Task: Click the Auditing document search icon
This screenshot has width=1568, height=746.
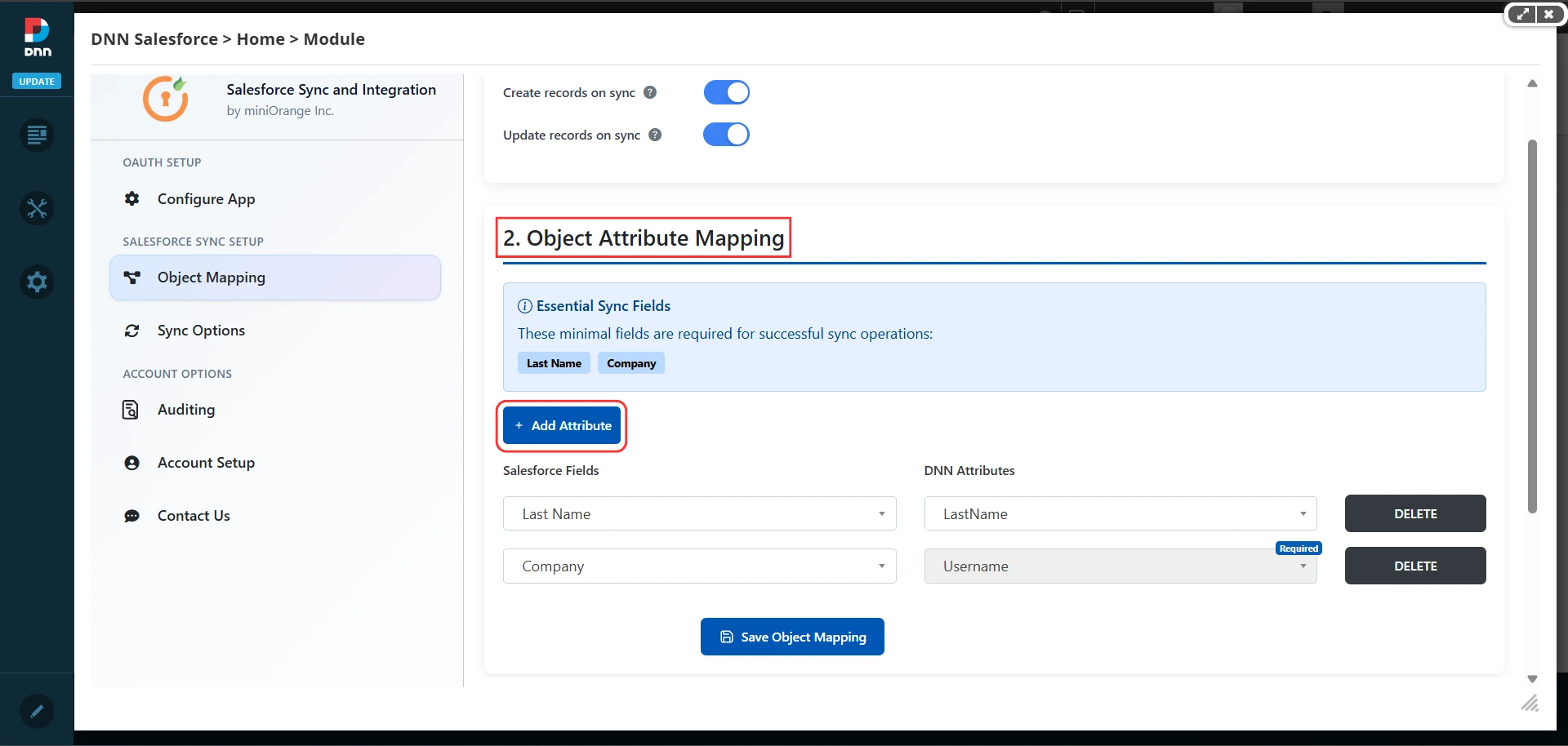Action: coord(131,410)
